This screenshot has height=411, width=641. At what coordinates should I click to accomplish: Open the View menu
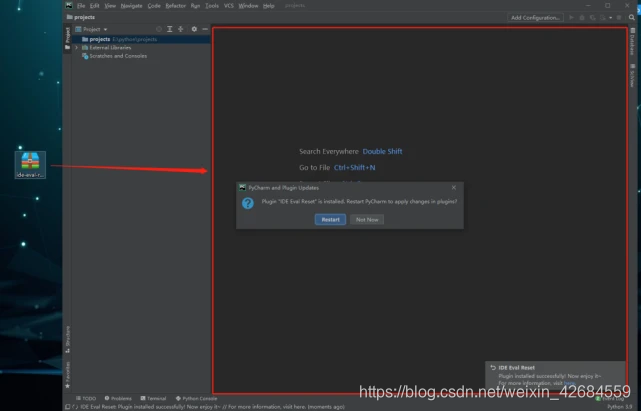[110, 6]
